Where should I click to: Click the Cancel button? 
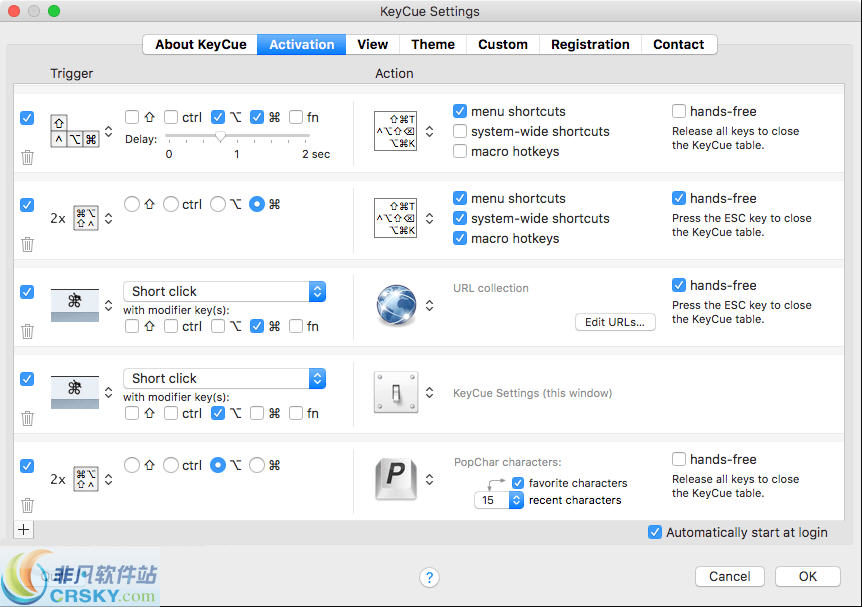[x=730, y=576]
